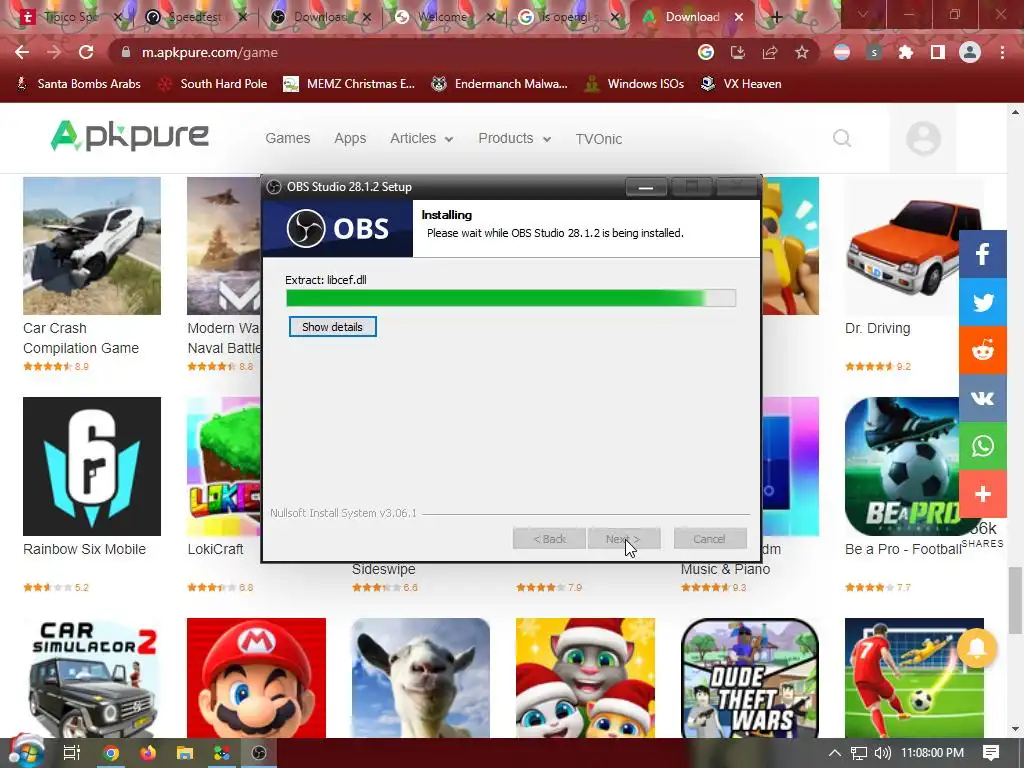The height and width of the screenshot is (768, 1024).
Task: Switch to Chrome on the taskbar
Action: [111, 753]
